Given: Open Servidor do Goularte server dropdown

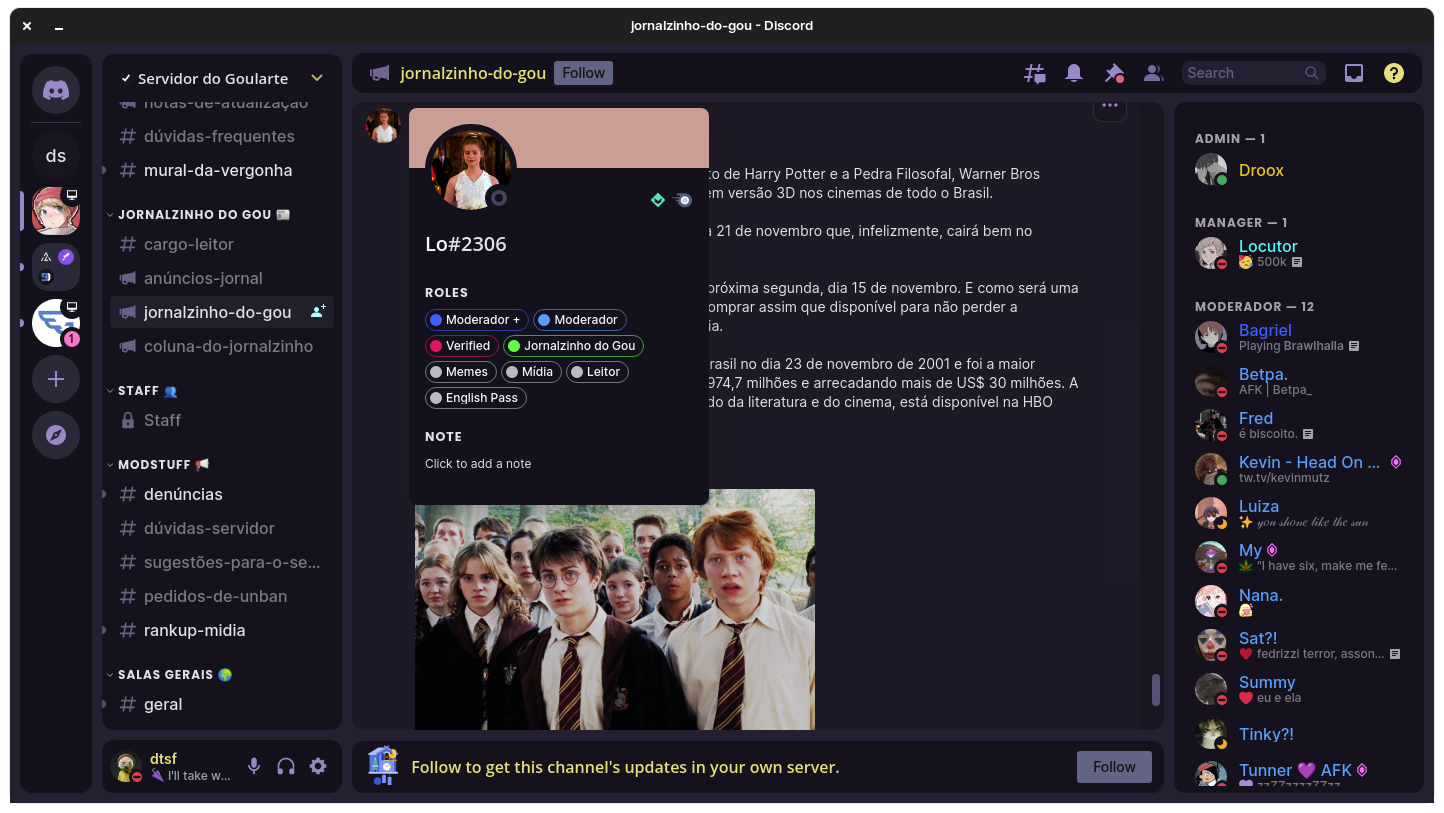Looking at the screenshot, I should click(317, 77).
